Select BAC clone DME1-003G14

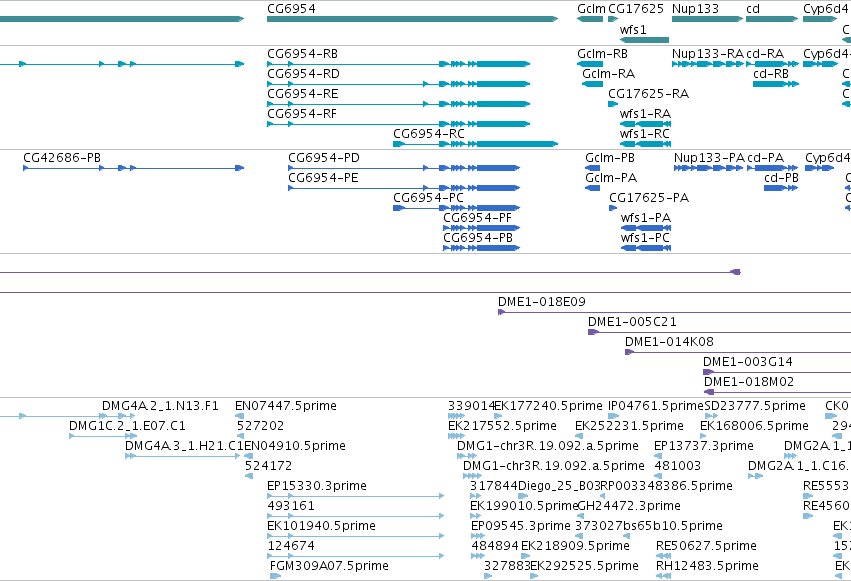click(777, 373)
